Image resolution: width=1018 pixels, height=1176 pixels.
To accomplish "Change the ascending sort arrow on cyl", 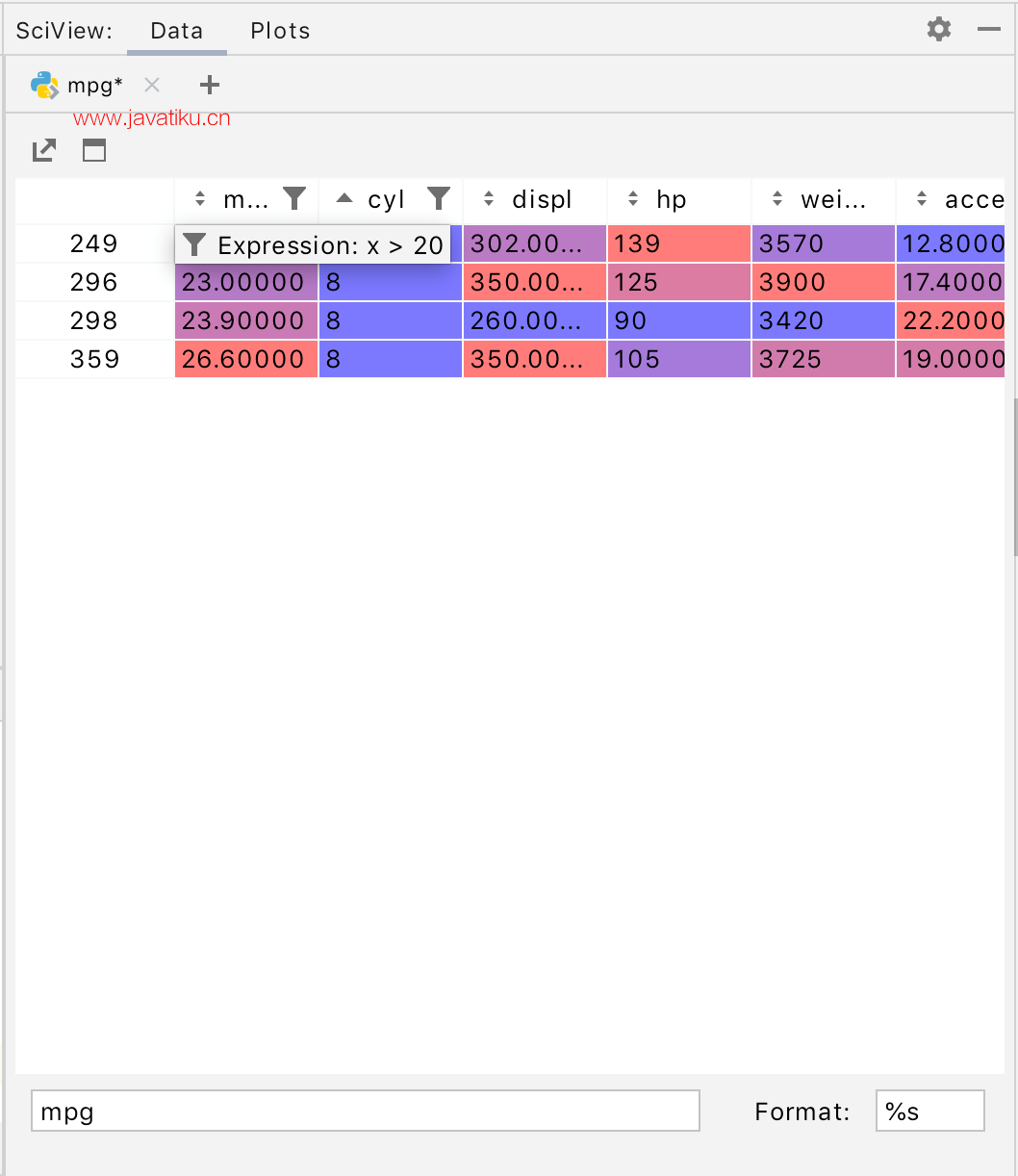I will (x=344, y=198).
